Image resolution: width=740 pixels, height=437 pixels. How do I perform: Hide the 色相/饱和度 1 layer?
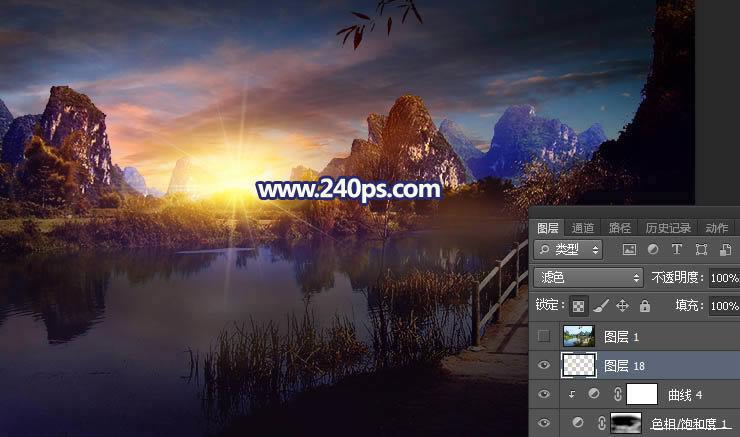click(544, 423)
